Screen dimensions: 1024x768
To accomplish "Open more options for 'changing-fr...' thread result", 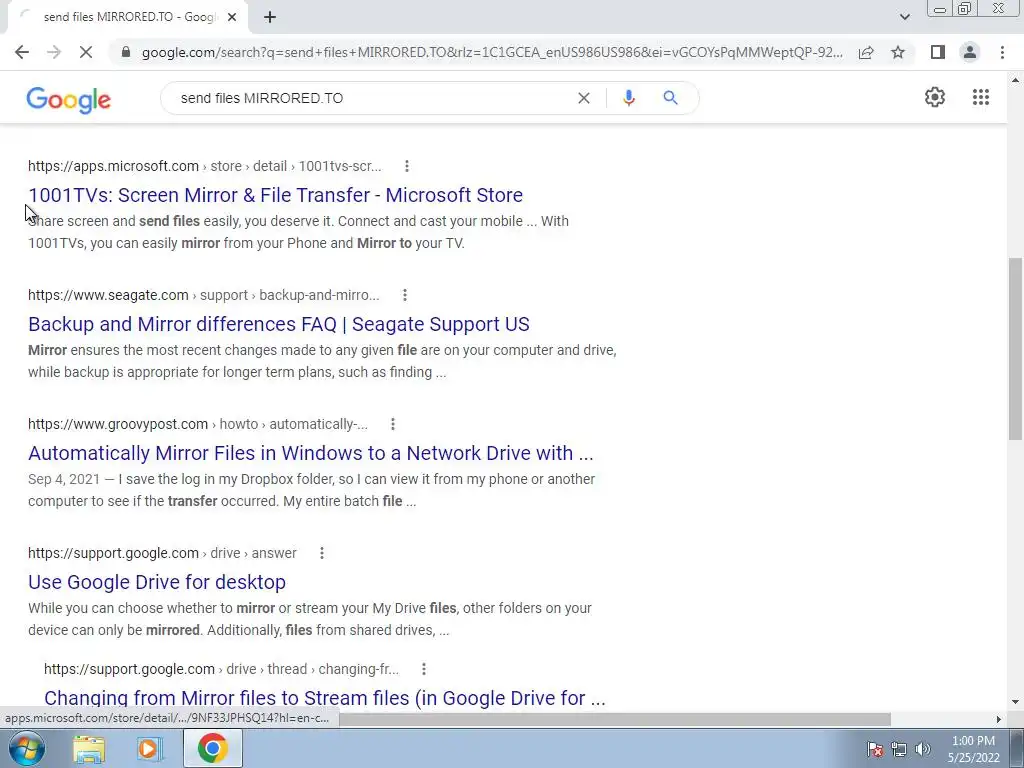I will click(424, 669).
